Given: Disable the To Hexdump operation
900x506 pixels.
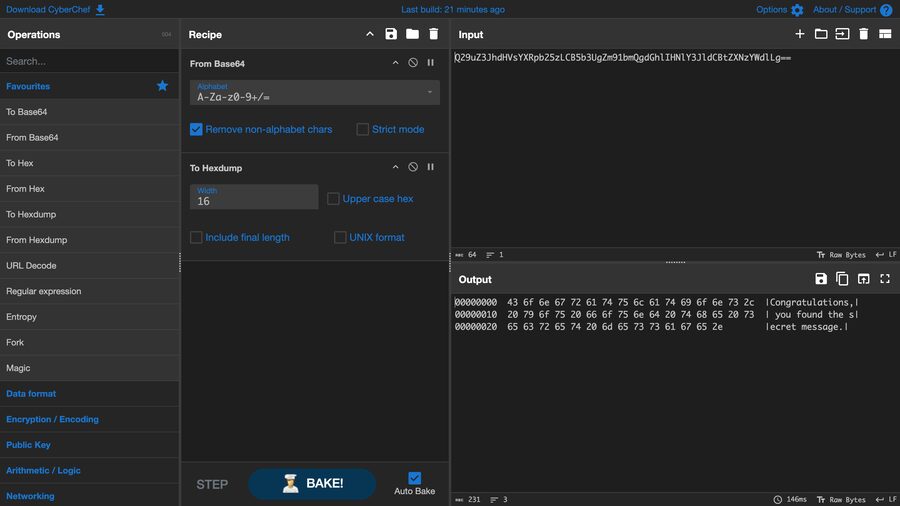Looking at the screenshot, I should pyautogui.click(x=413, y=167).
